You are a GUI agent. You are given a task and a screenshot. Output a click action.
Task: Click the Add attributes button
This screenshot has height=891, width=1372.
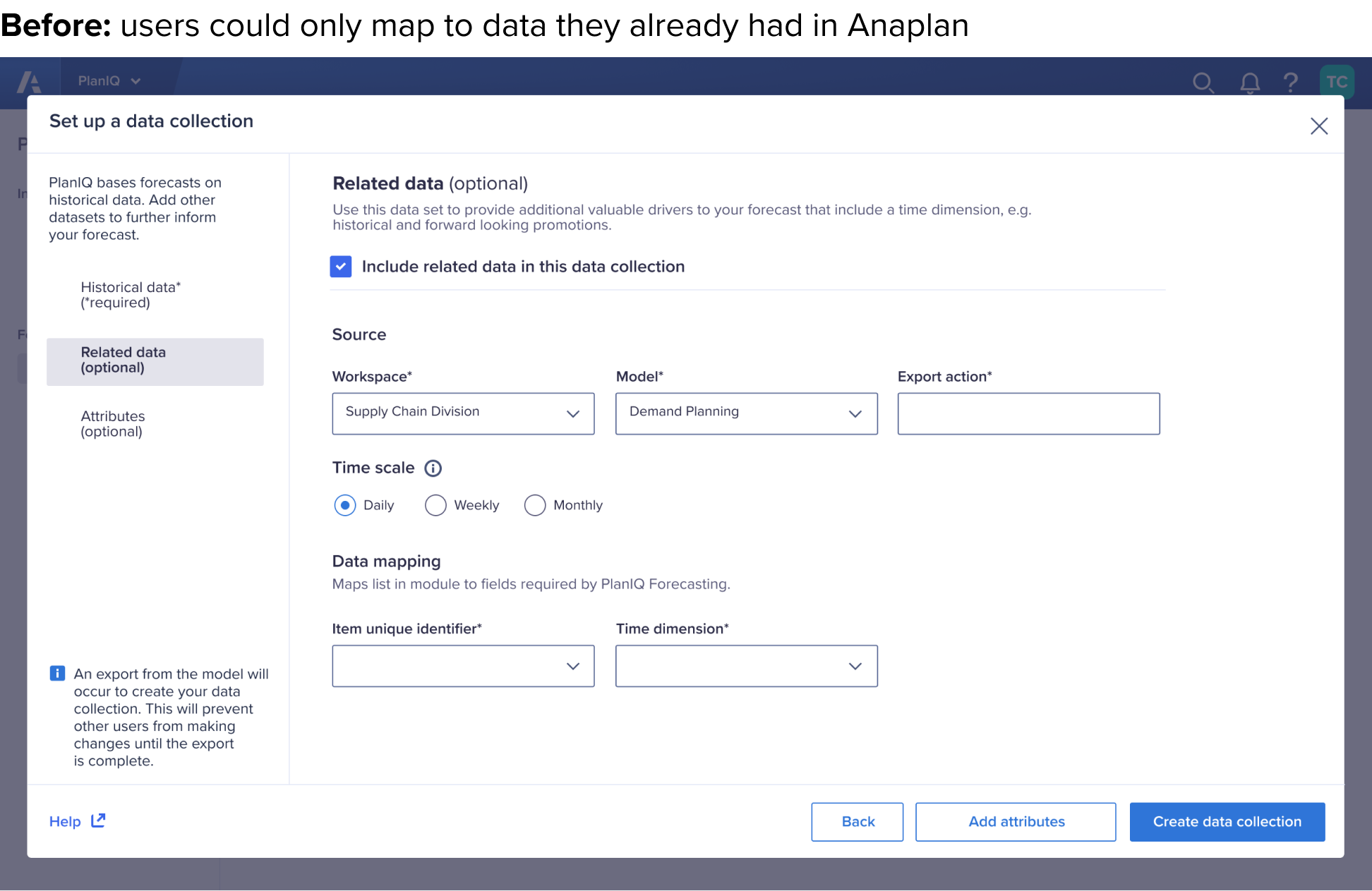pyautogui.click(x=1016, y=822)
